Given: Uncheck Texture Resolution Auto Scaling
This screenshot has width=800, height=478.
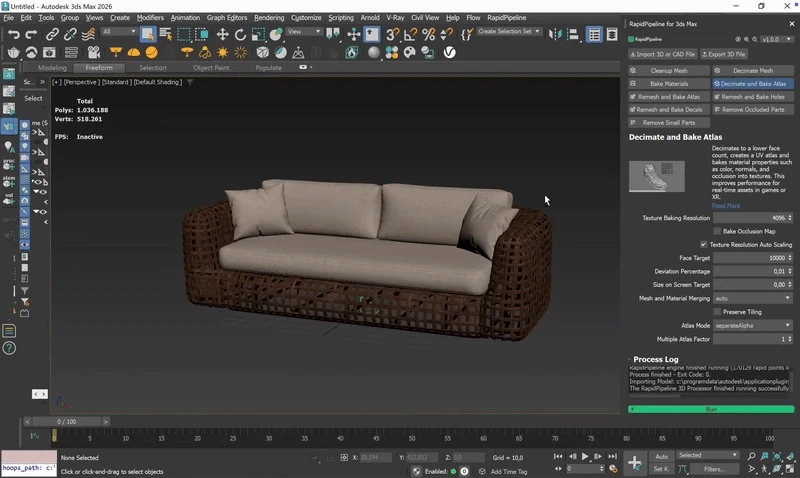Looking at the screenshot, I should [x=703, y=244].
